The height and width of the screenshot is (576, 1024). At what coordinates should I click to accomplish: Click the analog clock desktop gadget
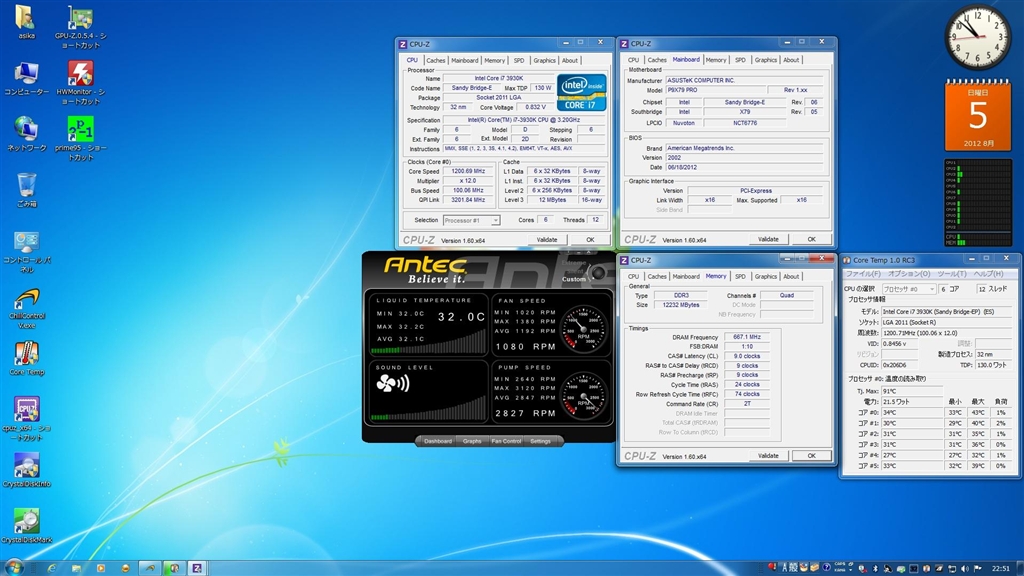[978, 38]
